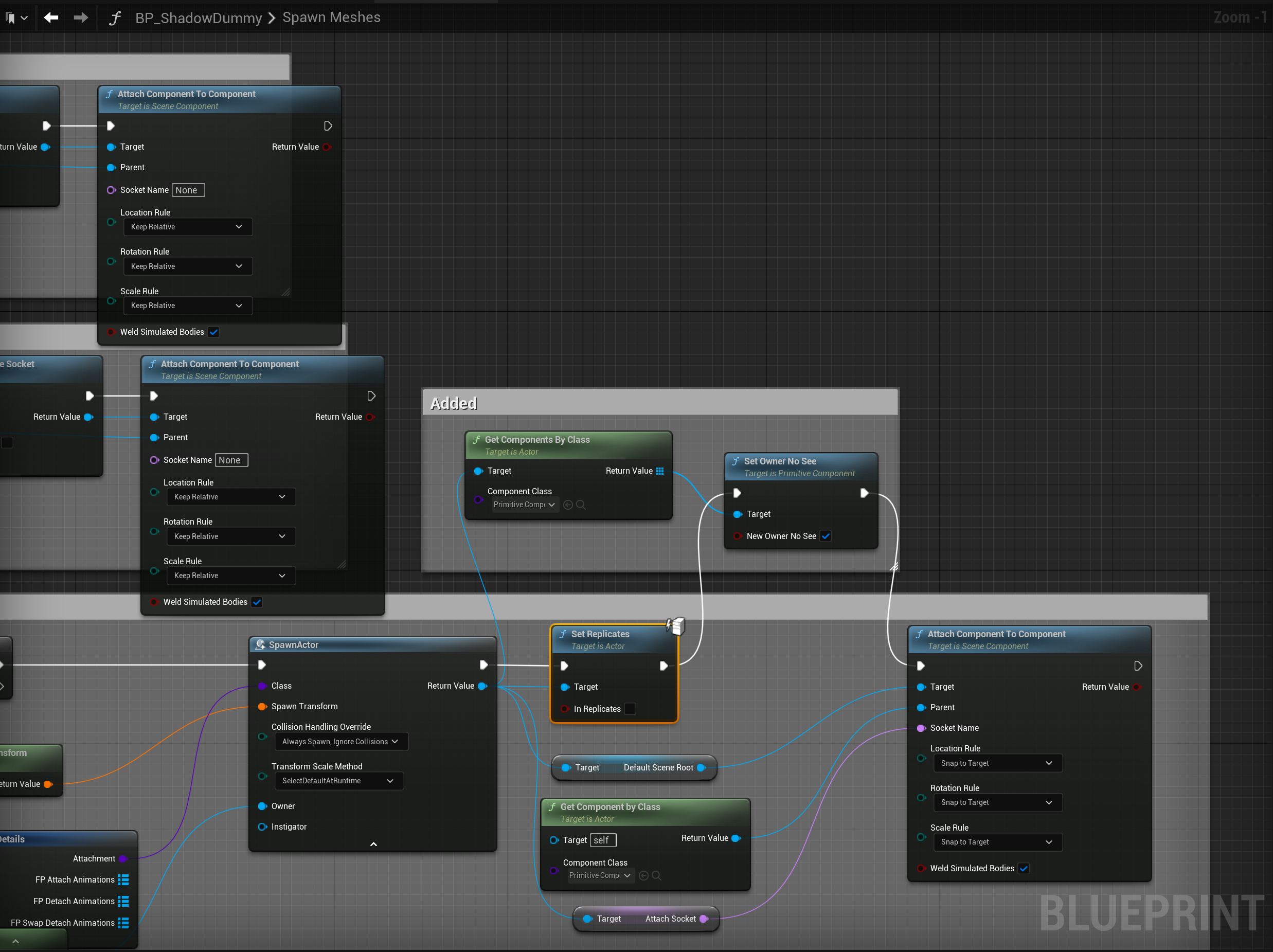Viewport: 1273px width, 952px height.
Task: Click the forward navigation arrow
Action: tap(81, 18)
